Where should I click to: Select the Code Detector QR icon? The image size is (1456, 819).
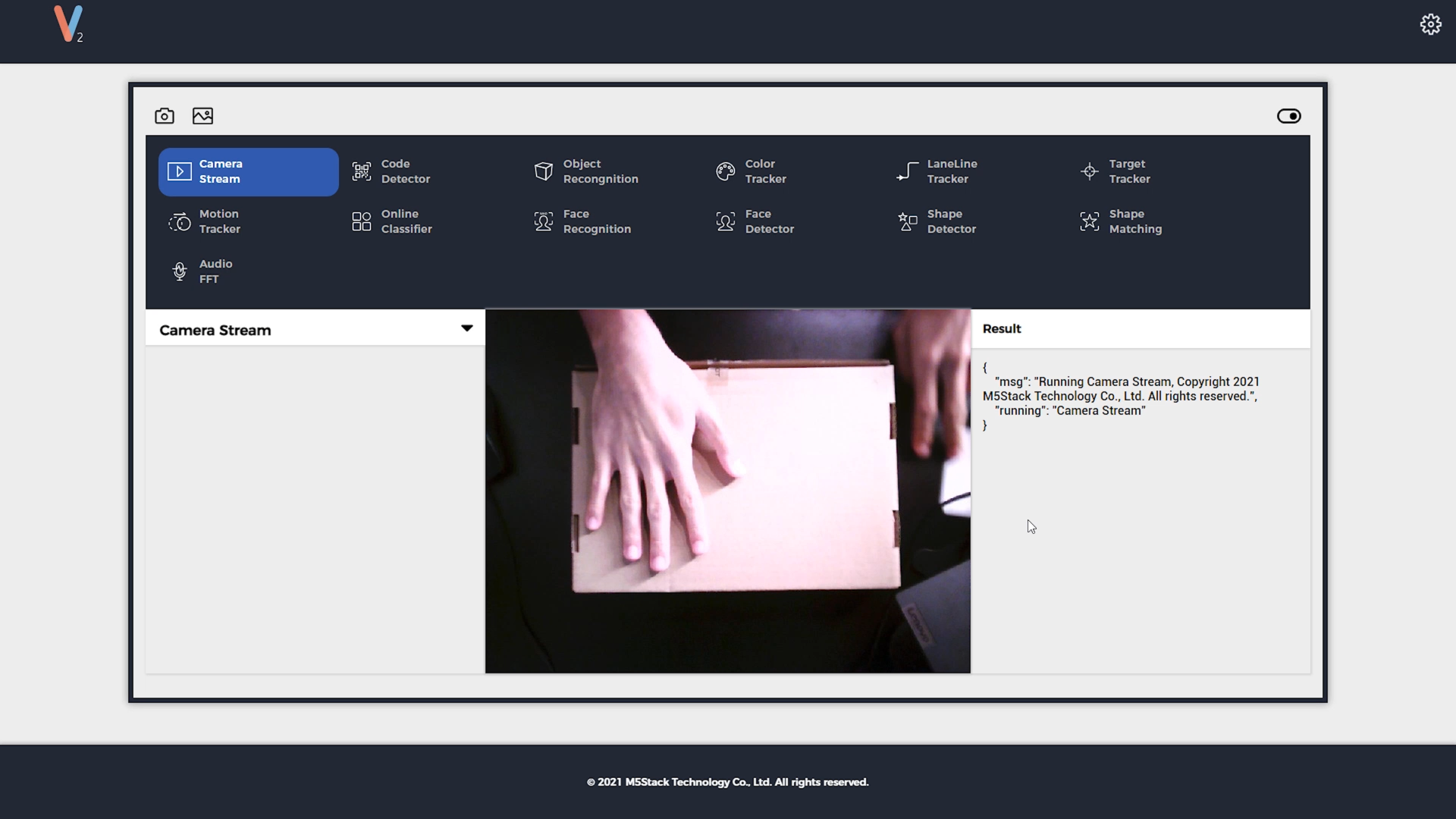pyautogui.click(x=362, y=171)
